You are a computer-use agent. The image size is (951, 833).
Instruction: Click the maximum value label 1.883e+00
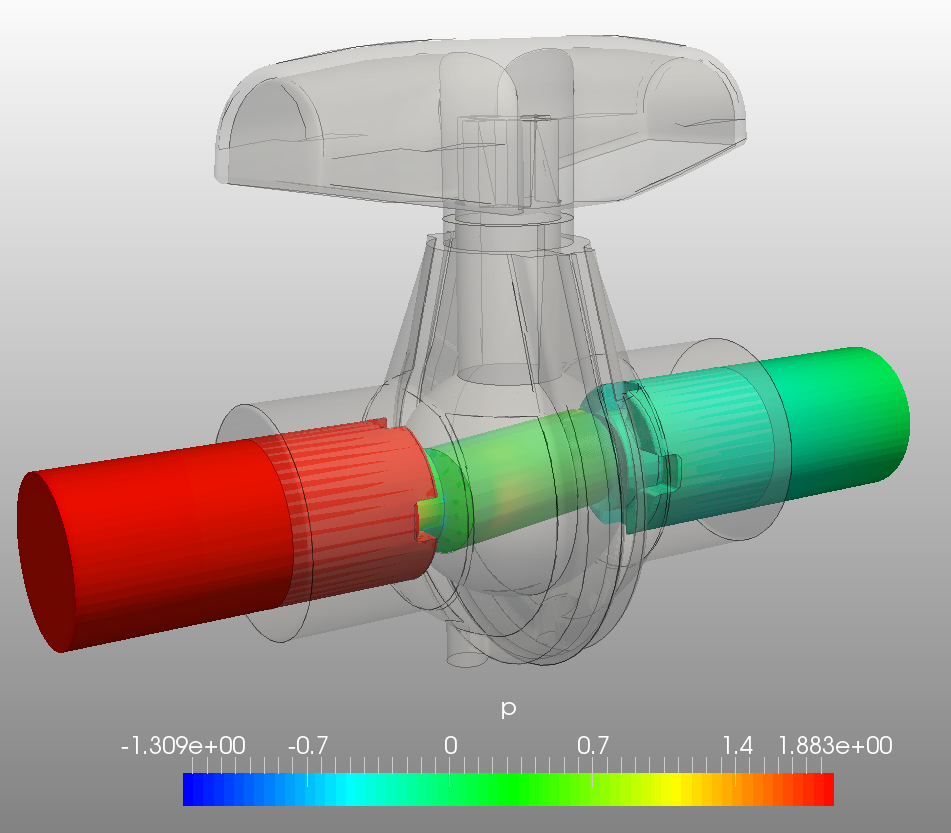(835, 746)
